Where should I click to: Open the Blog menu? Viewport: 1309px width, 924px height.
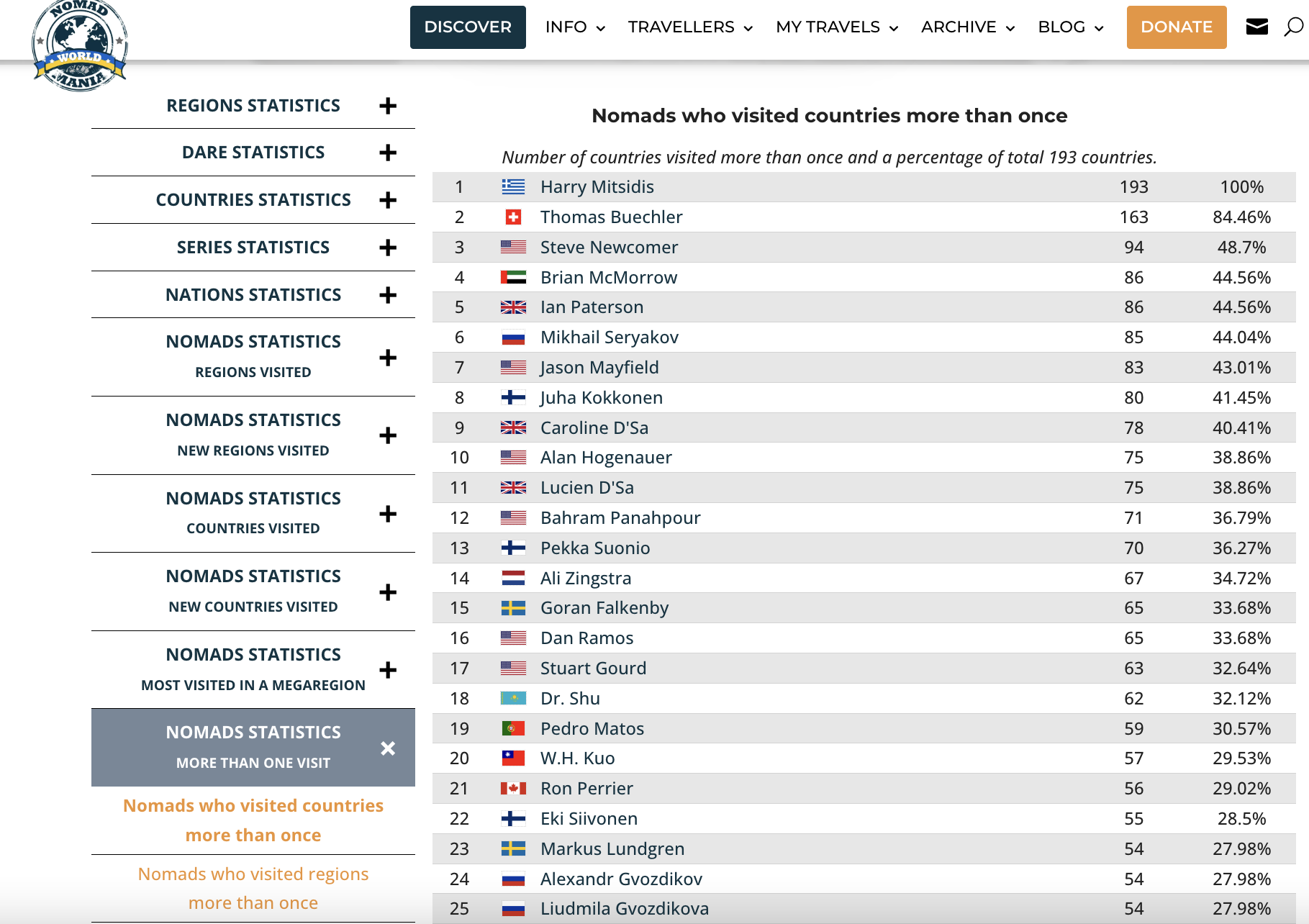(1070, 27)
